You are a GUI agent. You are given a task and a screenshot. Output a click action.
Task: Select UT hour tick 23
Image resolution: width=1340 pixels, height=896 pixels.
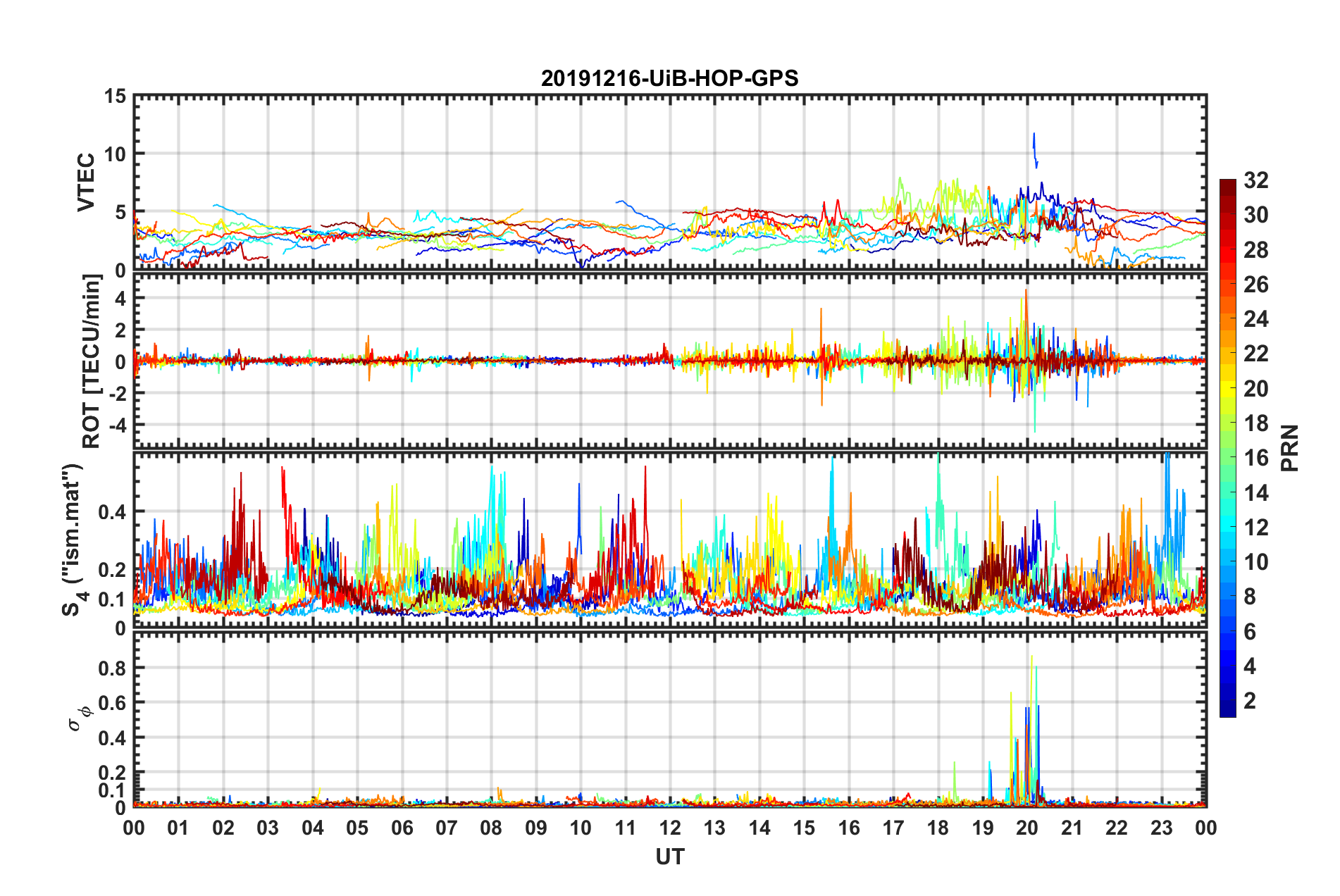(1162, 828)
